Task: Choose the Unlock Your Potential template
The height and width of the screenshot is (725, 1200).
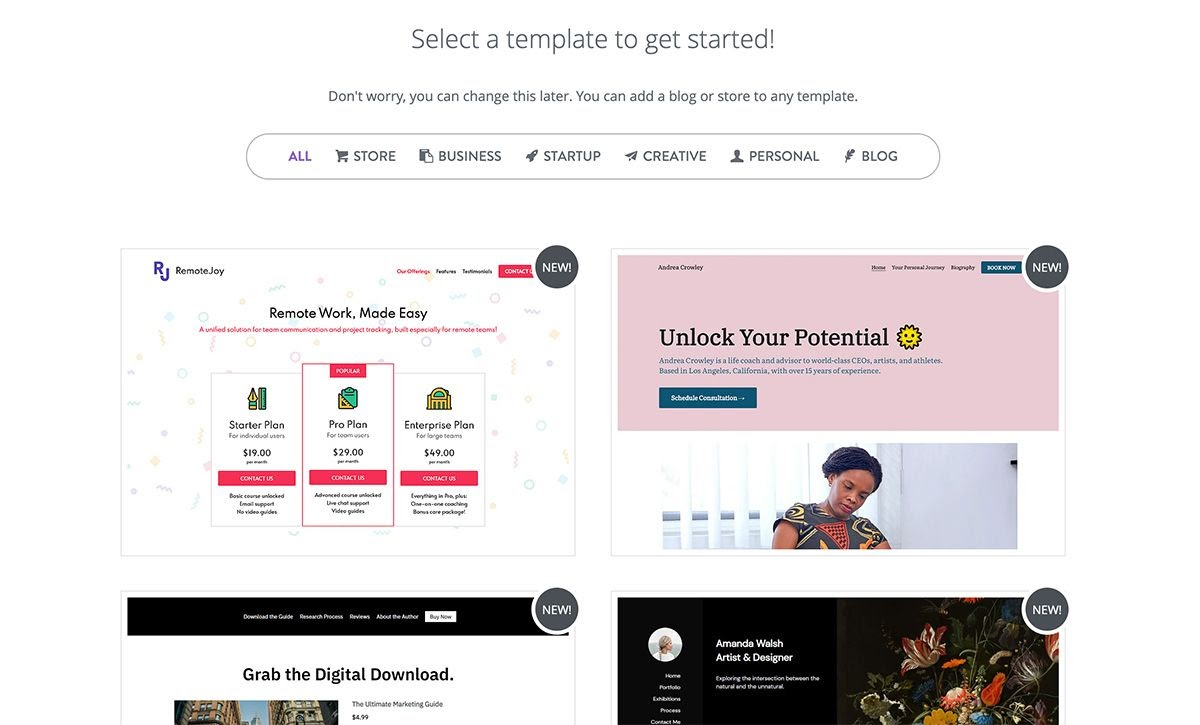Action: [838, 402]
